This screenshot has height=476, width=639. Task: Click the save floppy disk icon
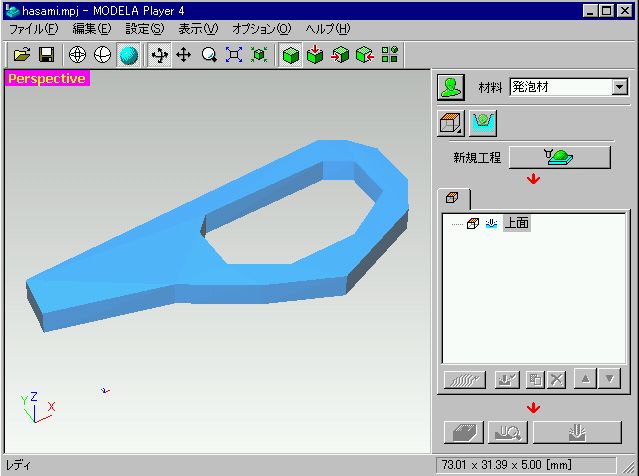[x=45, y=55]
